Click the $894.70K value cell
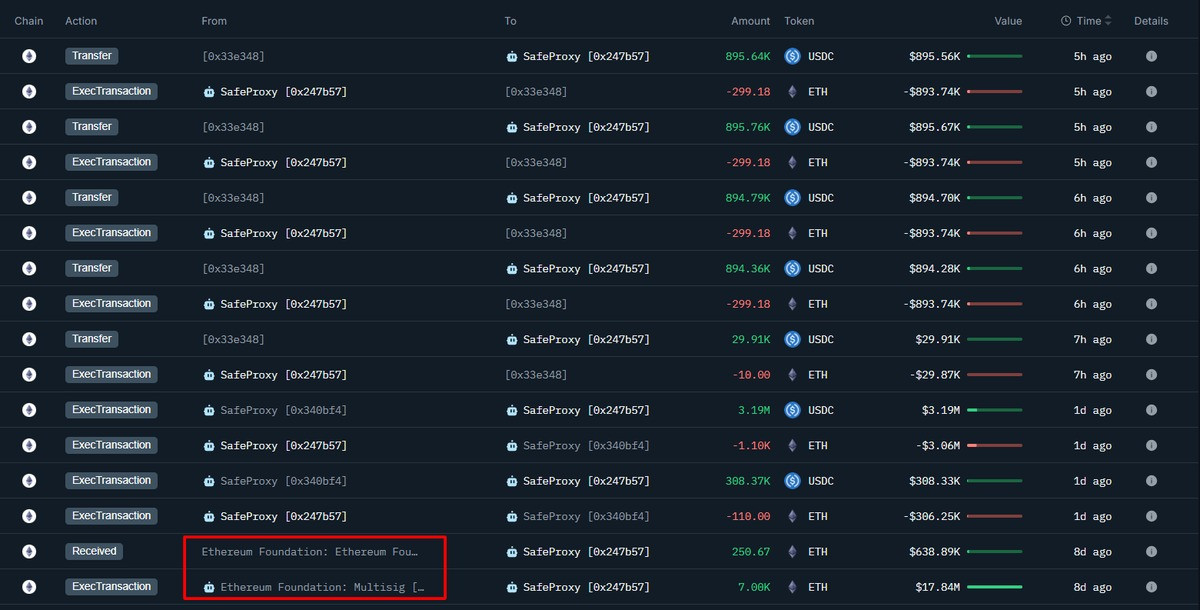 (x=934, y=198)
